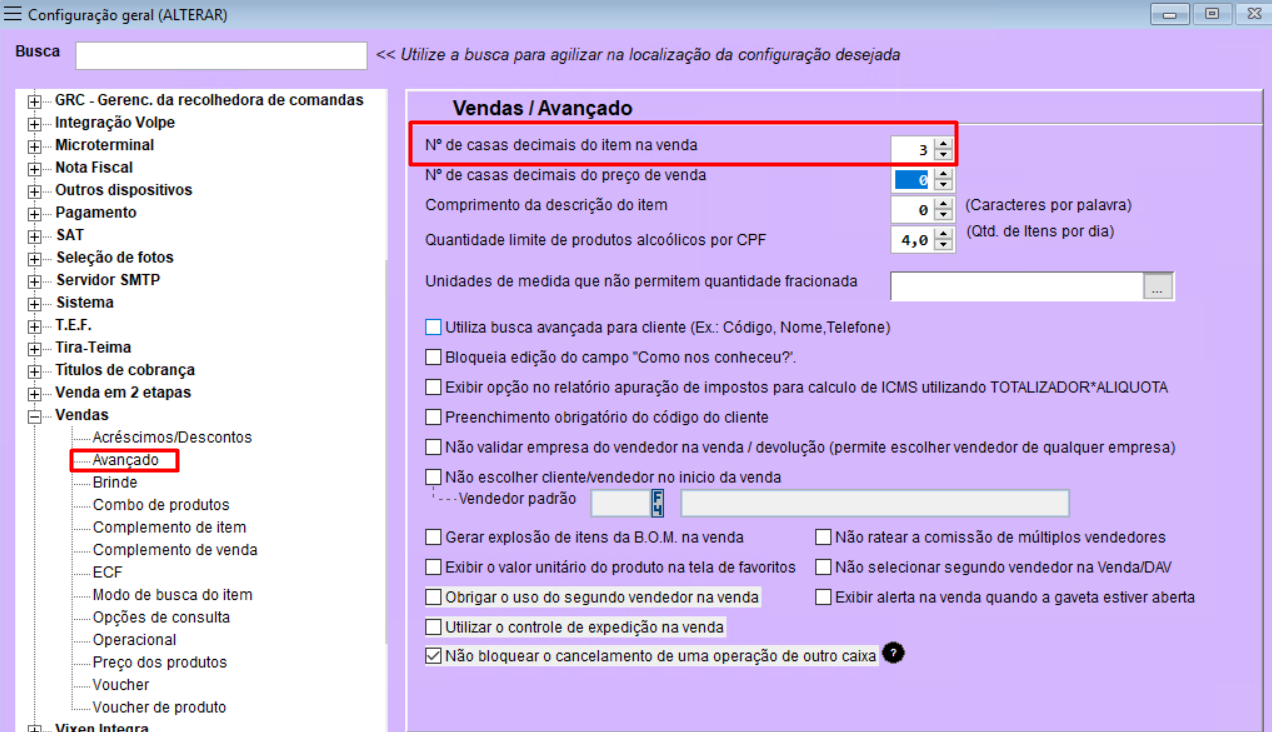Select Combo de produtos tree item
Image resolution: width=1272 pixels, height=732 pixels.
tap(161, 505)
